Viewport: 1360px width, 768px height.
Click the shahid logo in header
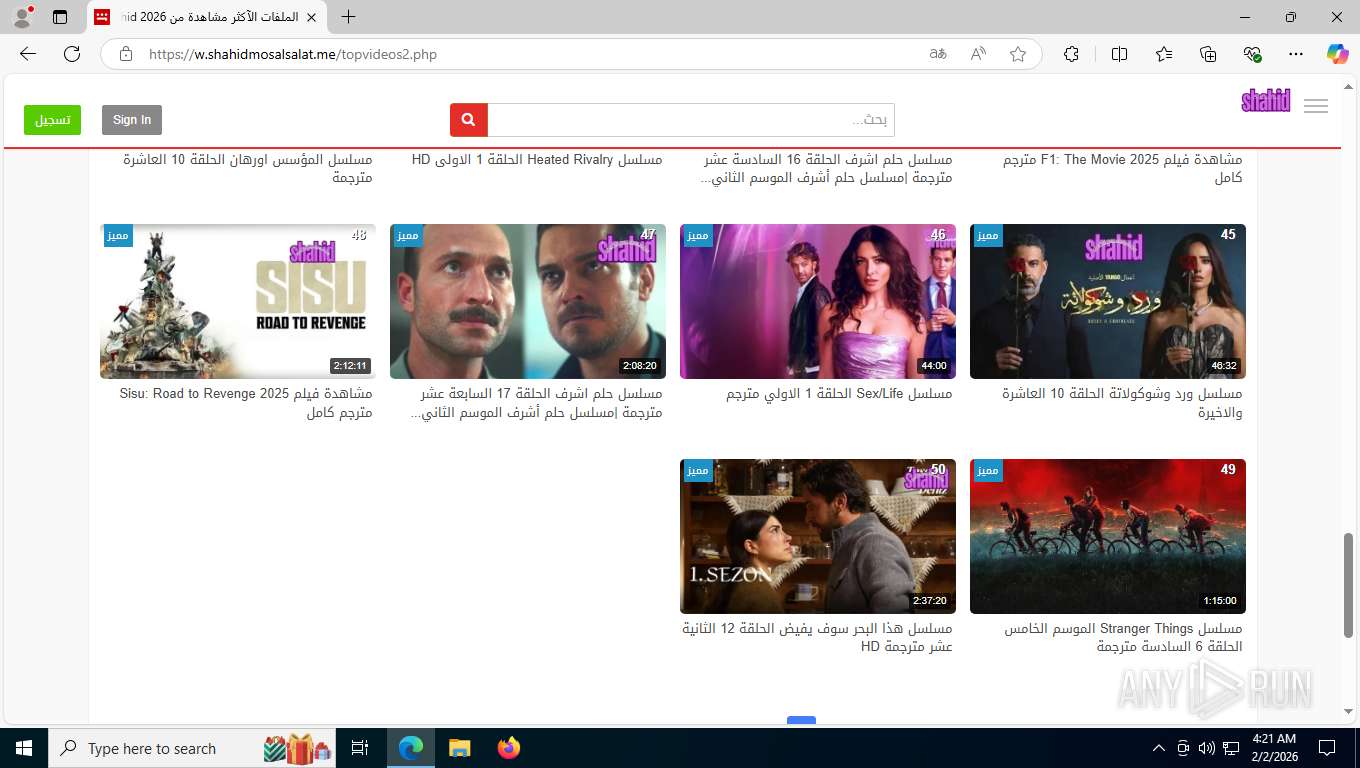pos(1266,100)
